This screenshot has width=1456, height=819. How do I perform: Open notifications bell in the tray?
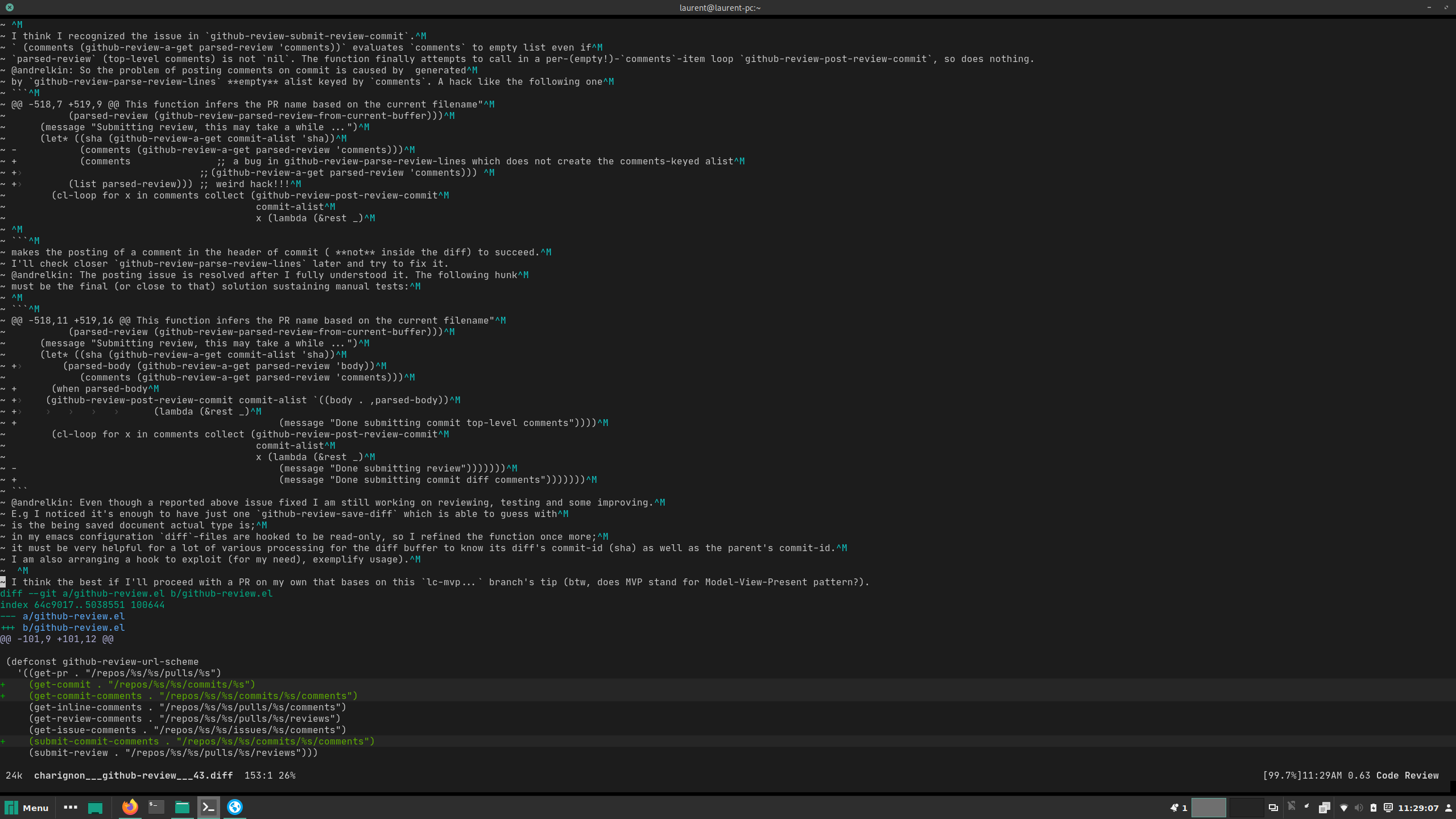click(1174, 808)
